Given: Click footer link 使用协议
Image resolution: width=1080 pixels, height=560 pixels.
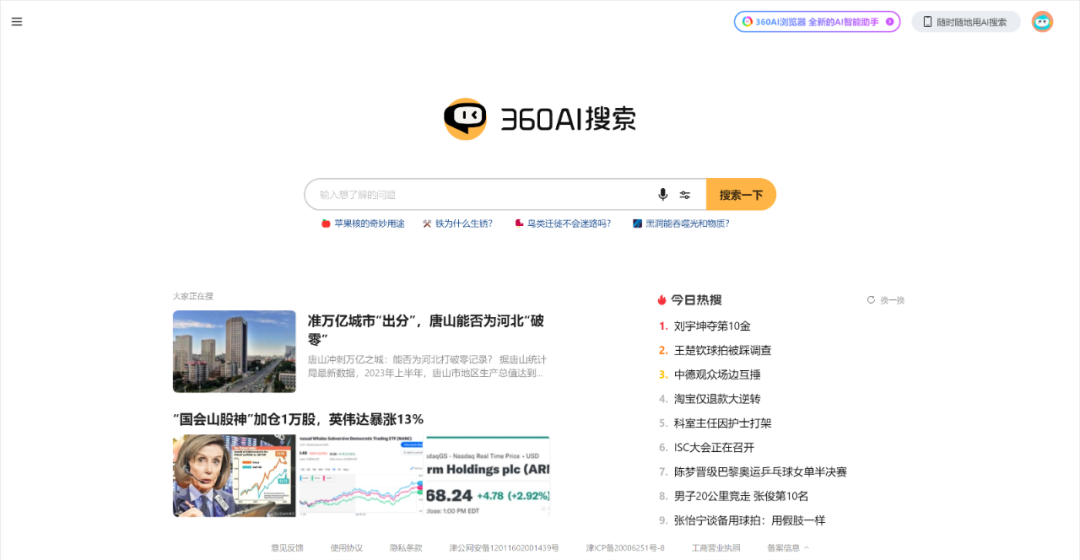Looking at the screenshot, I should click(346, 548).
